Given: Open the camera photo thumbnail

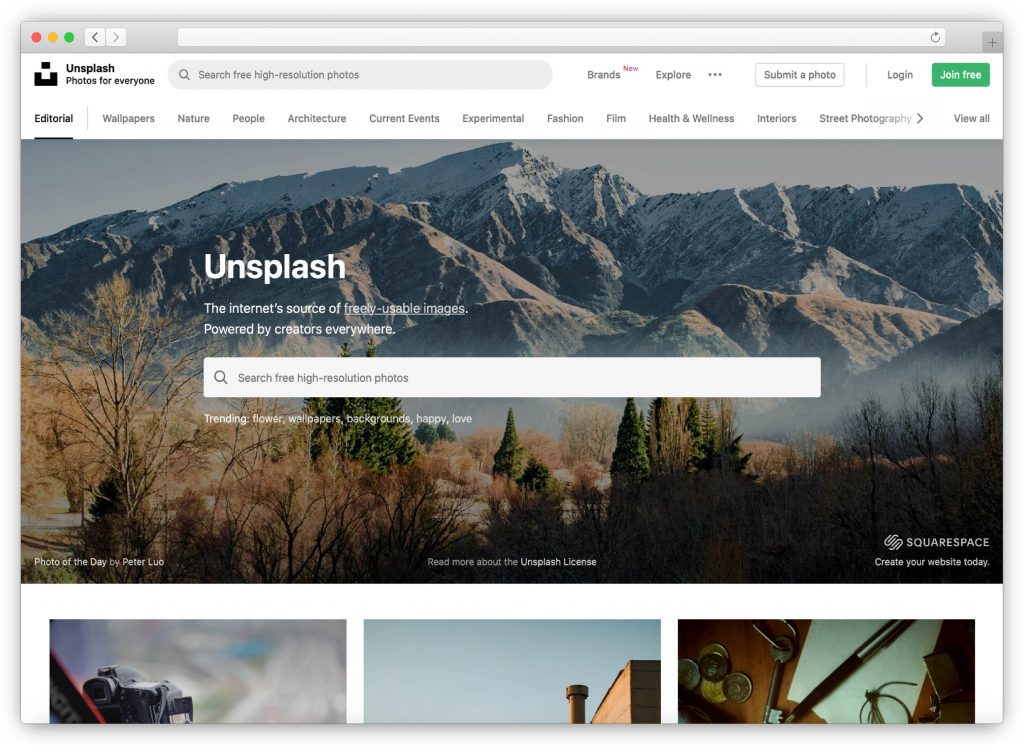Looking at the screenshot, I should 198,671.
